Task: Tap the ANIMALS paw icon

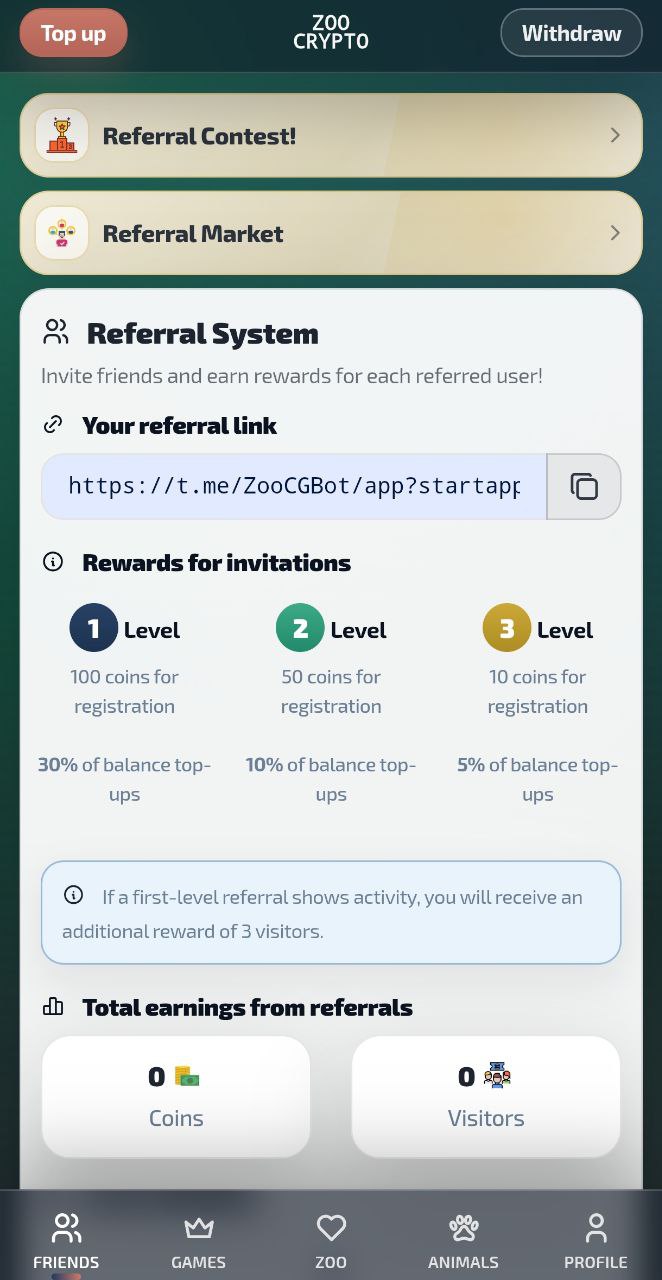Action: [463, 1226]
